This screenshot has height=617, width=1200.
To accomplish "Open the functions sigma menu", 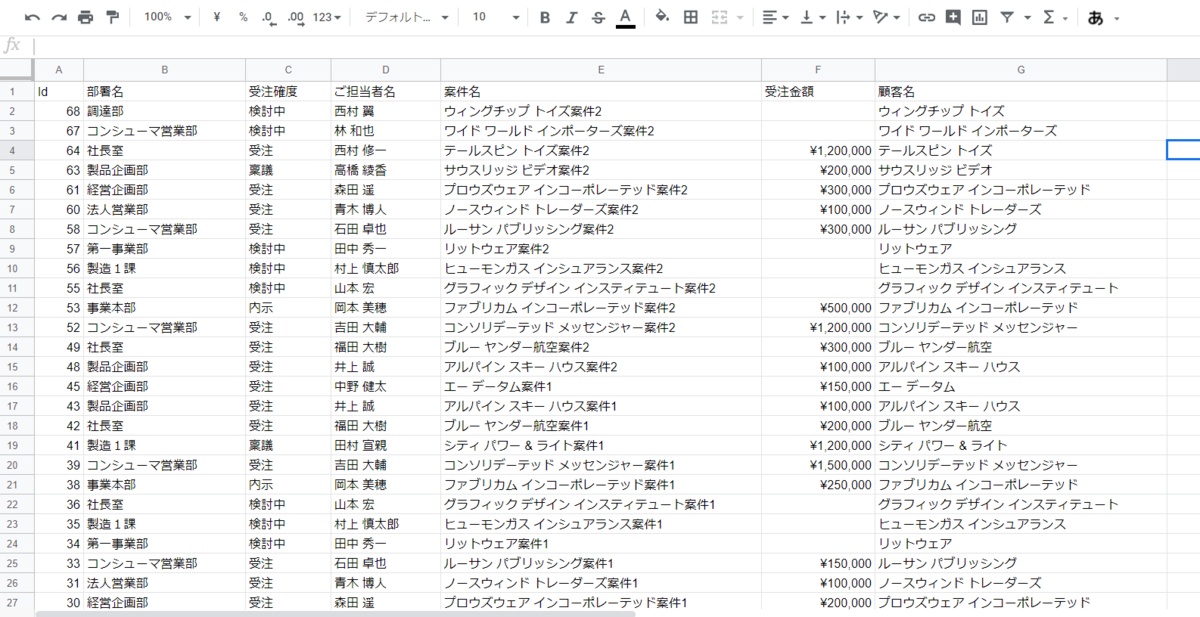I will (1054, 17).
